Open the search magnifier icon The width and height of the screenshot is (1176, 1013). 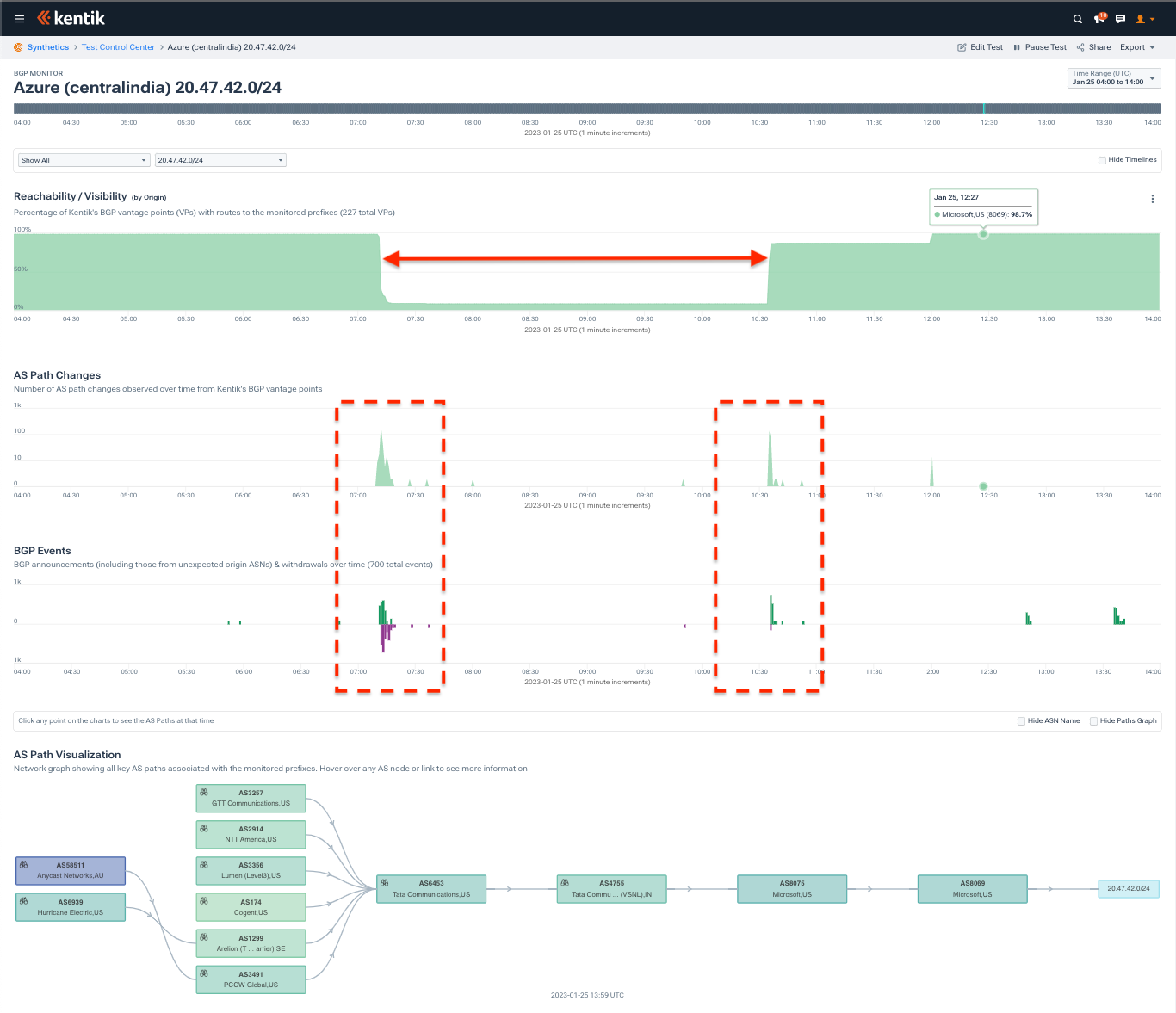(1077, 19)
